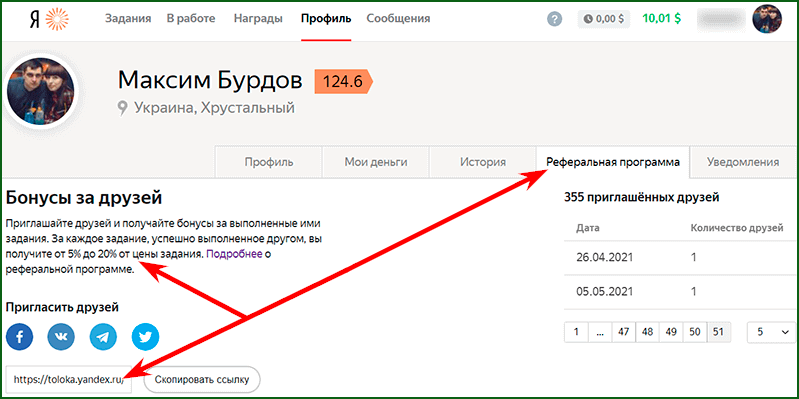Switch to the Мои деньги tab
799x399 pixels.
pos(376,162)
